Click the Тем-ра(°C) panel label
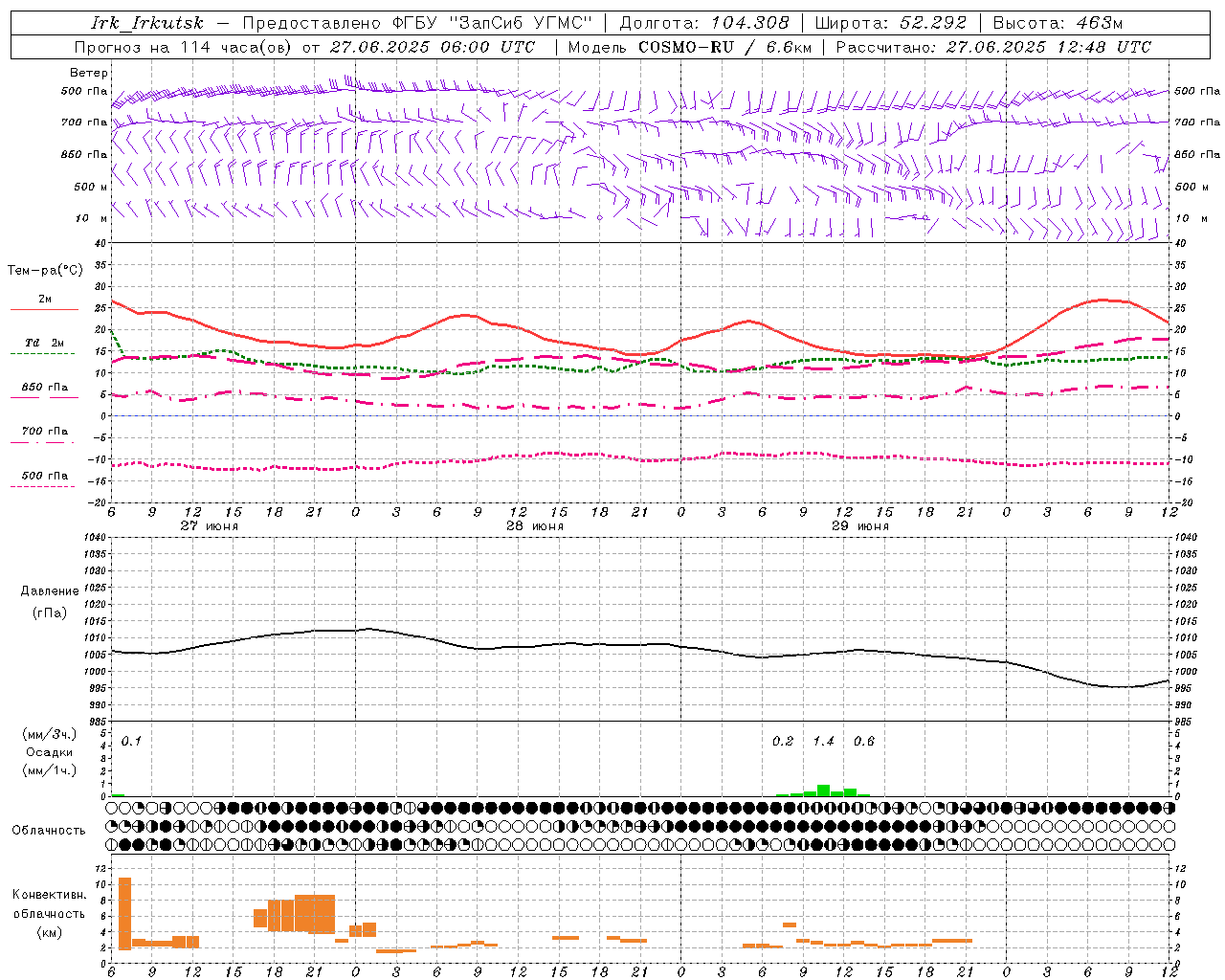Image resolution: width=1225 pixels, height=980 pixels. pyautogui.click(x=45, y=271)
